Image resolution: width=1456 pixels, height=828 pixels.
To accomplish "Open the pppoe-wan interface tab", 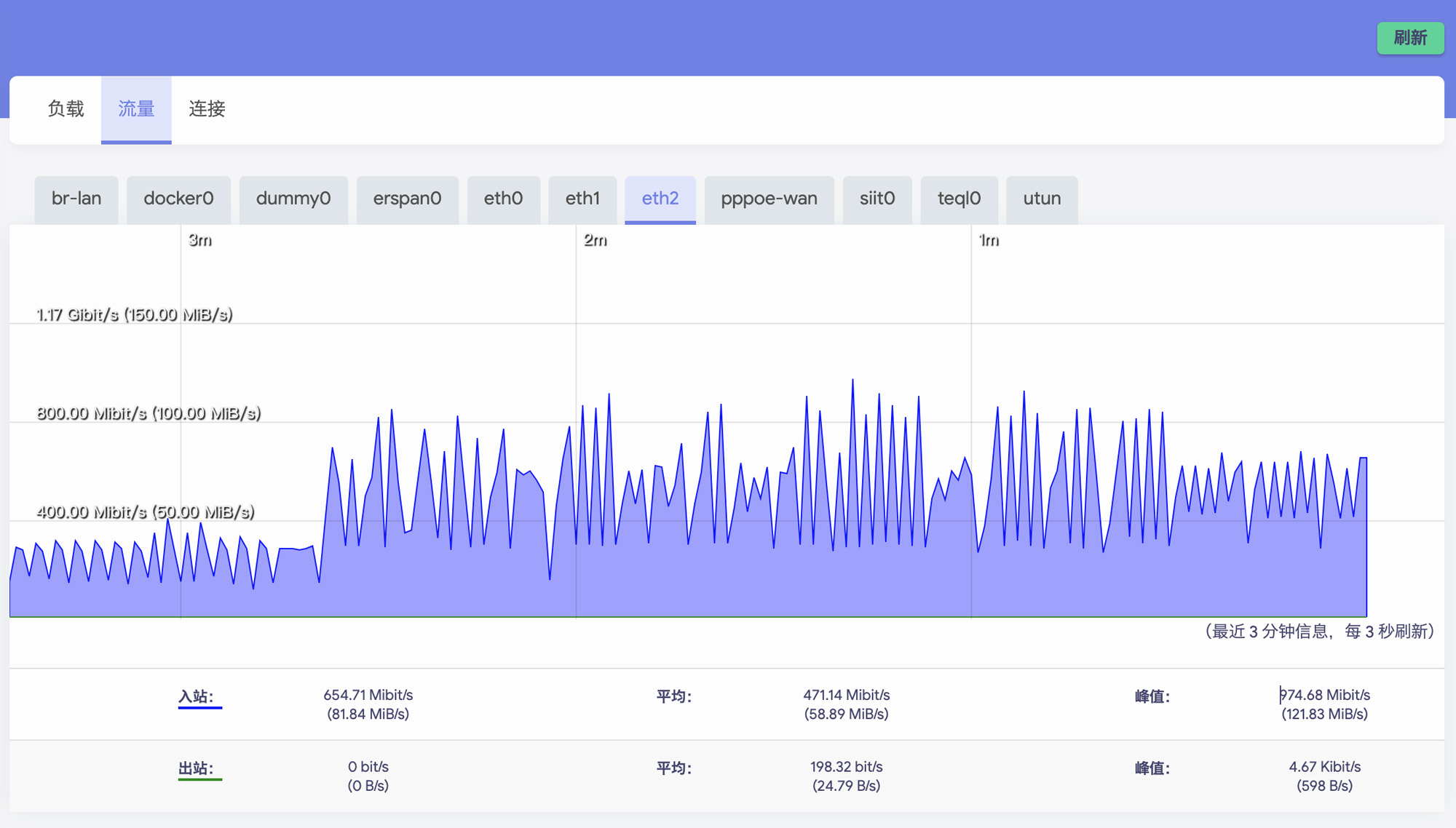I will coord(769,199).
